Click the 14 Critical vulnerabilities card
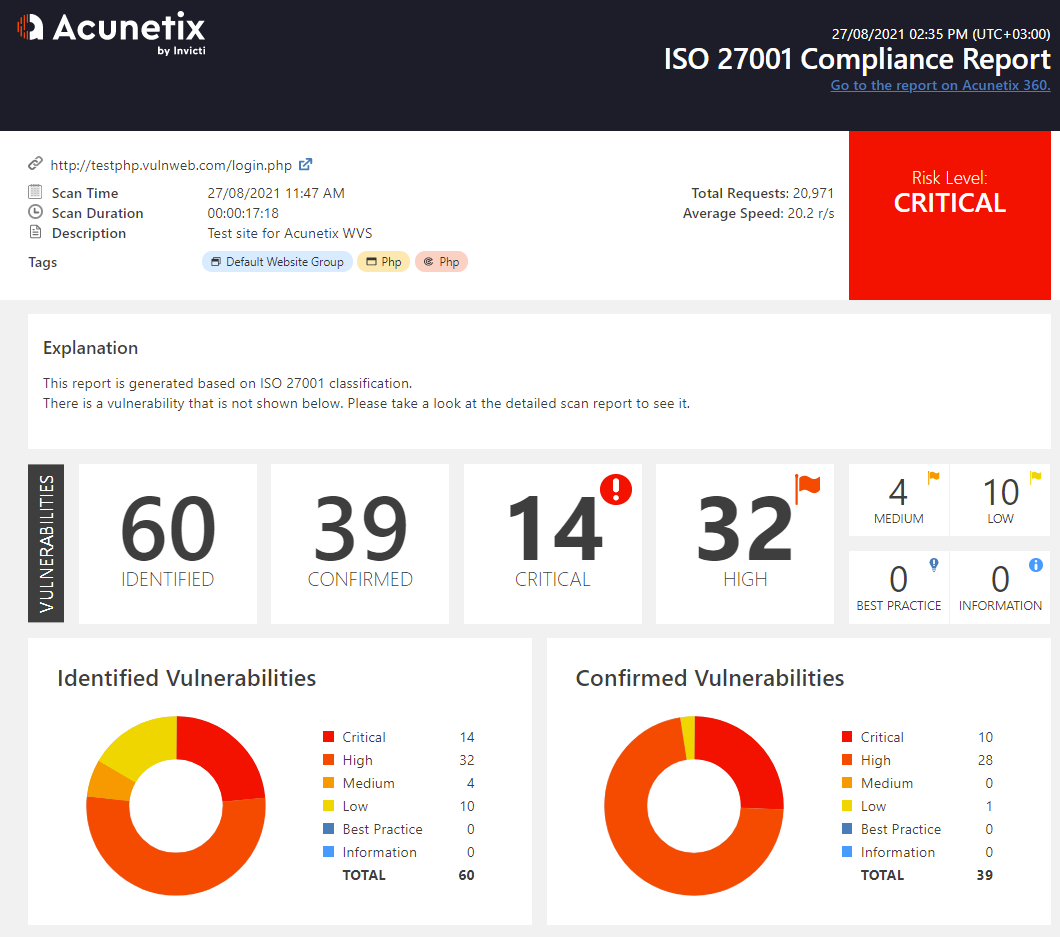The height and width of the screenshot is (937, 1060). (x=553, y=544)
